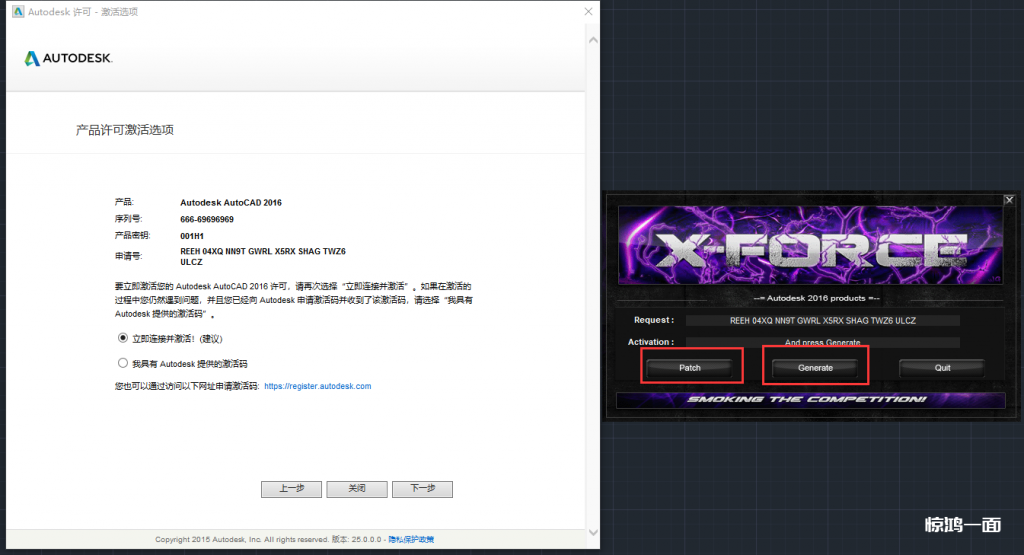
Task: Click the Autodesk logo in the header
Action: click(x=68, y=58)
